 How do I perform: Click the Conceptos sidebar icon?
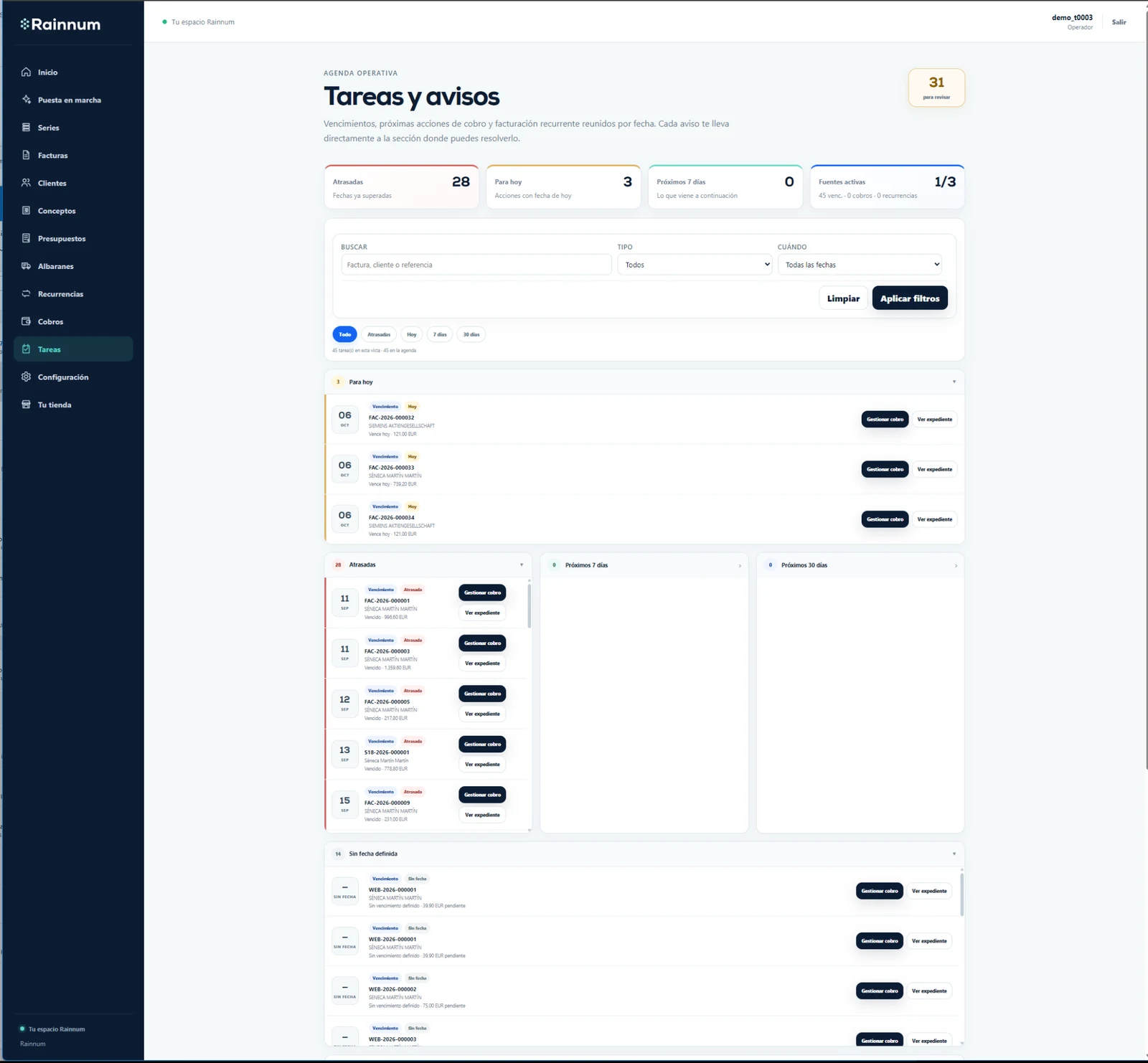[26, 211]
